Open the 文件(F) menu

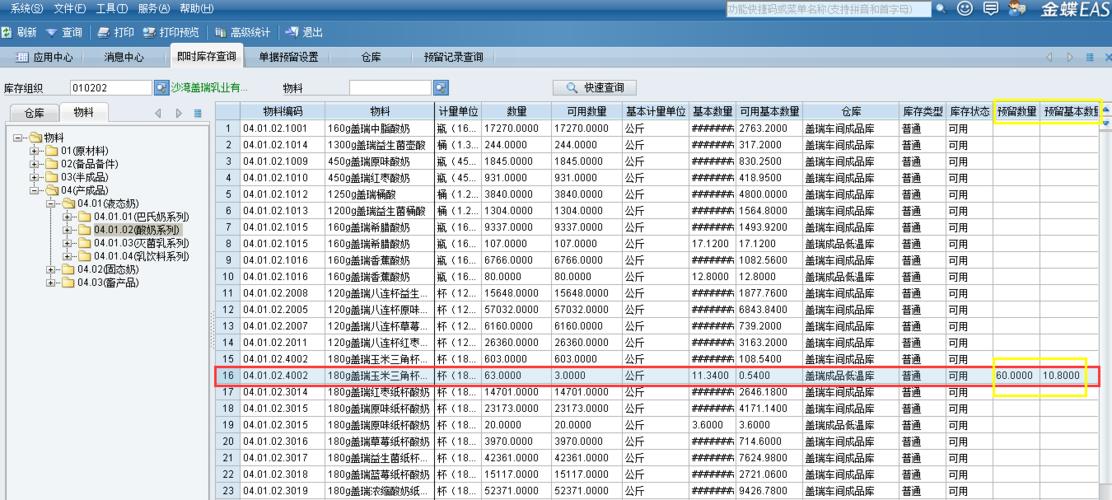pos(70,9)
